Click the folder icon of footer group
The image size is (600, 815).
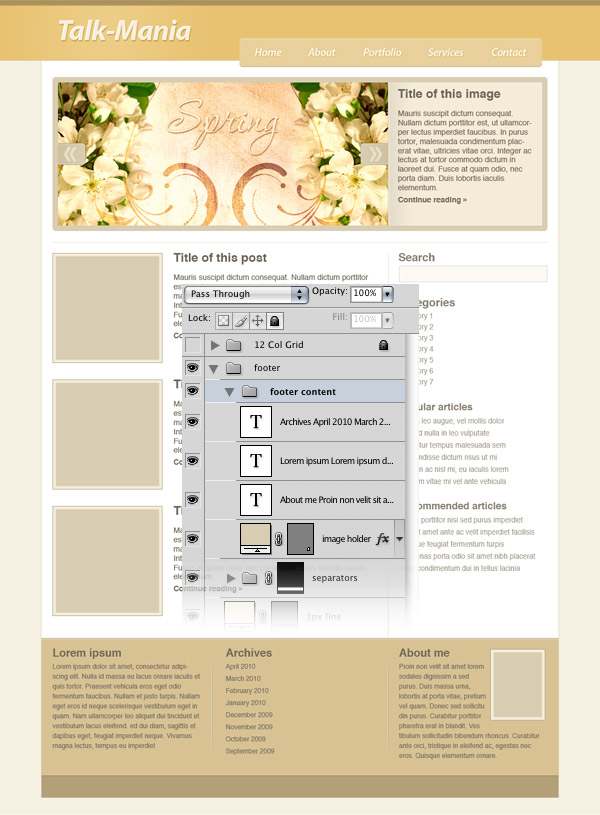coord(234,368)
